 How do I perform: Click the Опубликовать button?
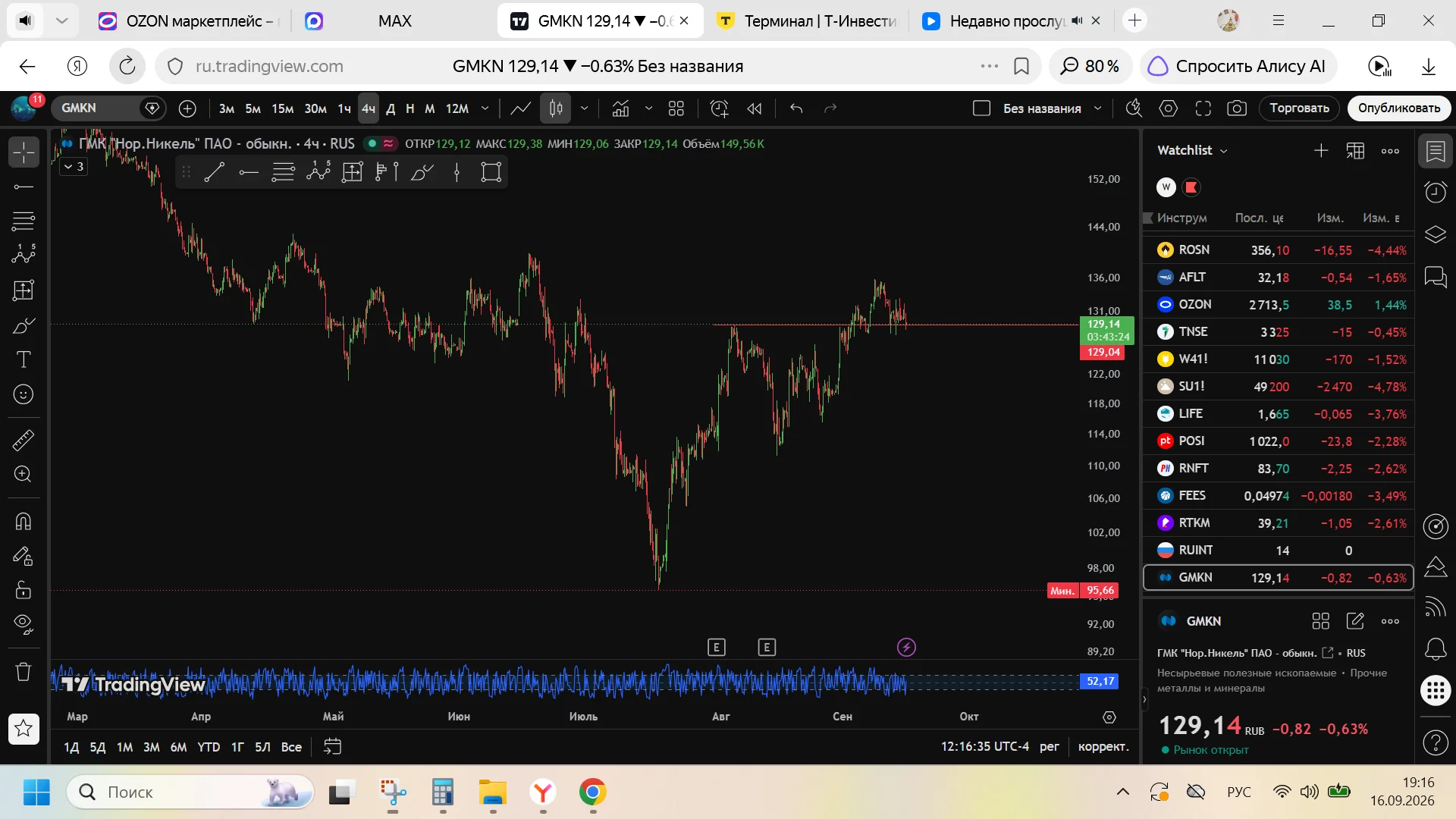click(1399, 108)
